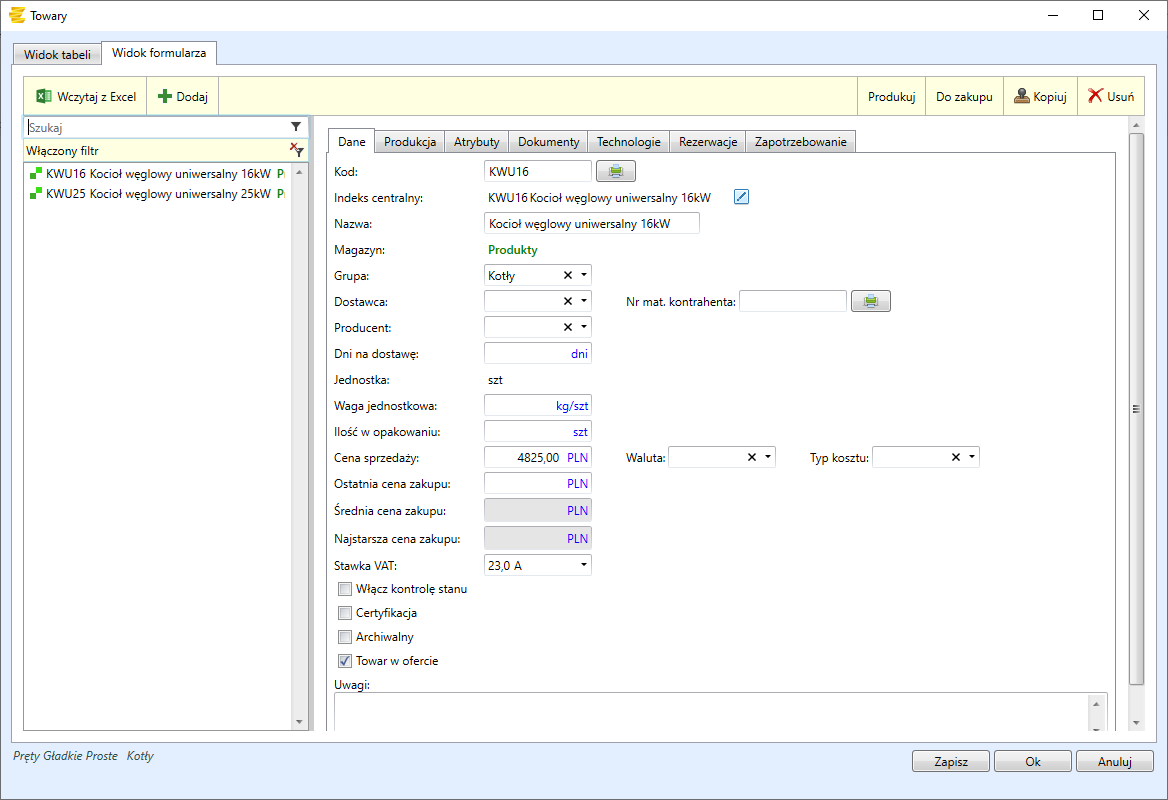Viewport: 1168px width, 800px height.
Task: Click the Anuluj button
Action: 1114,761
